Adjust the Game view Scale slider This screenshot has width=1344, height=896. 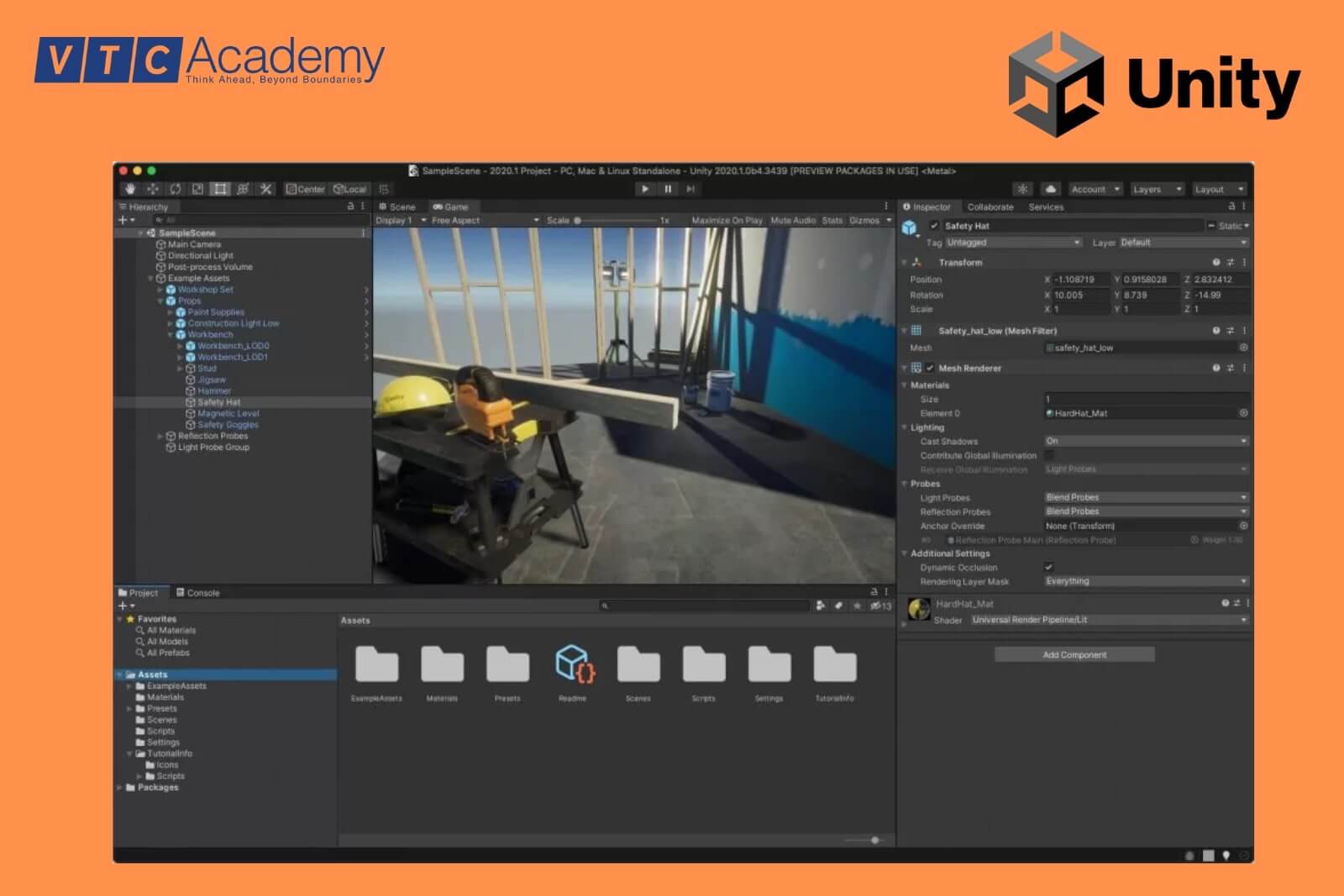point(578,221)
